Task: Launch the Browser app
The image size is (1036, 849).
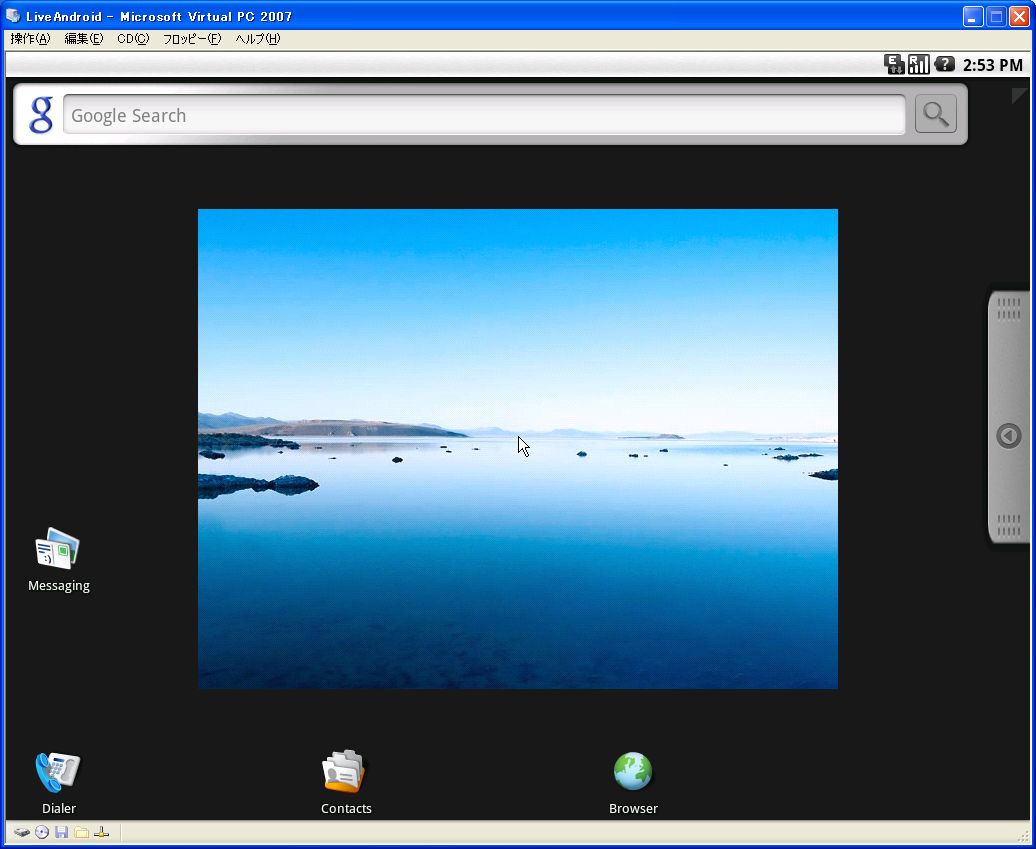Action: 633,783
